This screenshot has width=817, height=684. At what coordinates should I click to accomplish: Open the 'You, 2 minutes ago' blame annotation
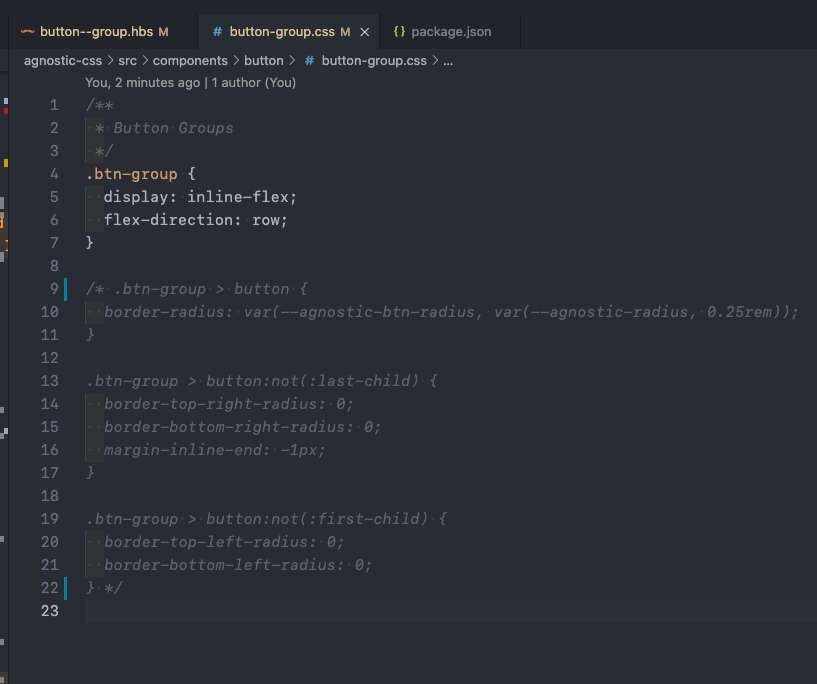pos(190,83)
